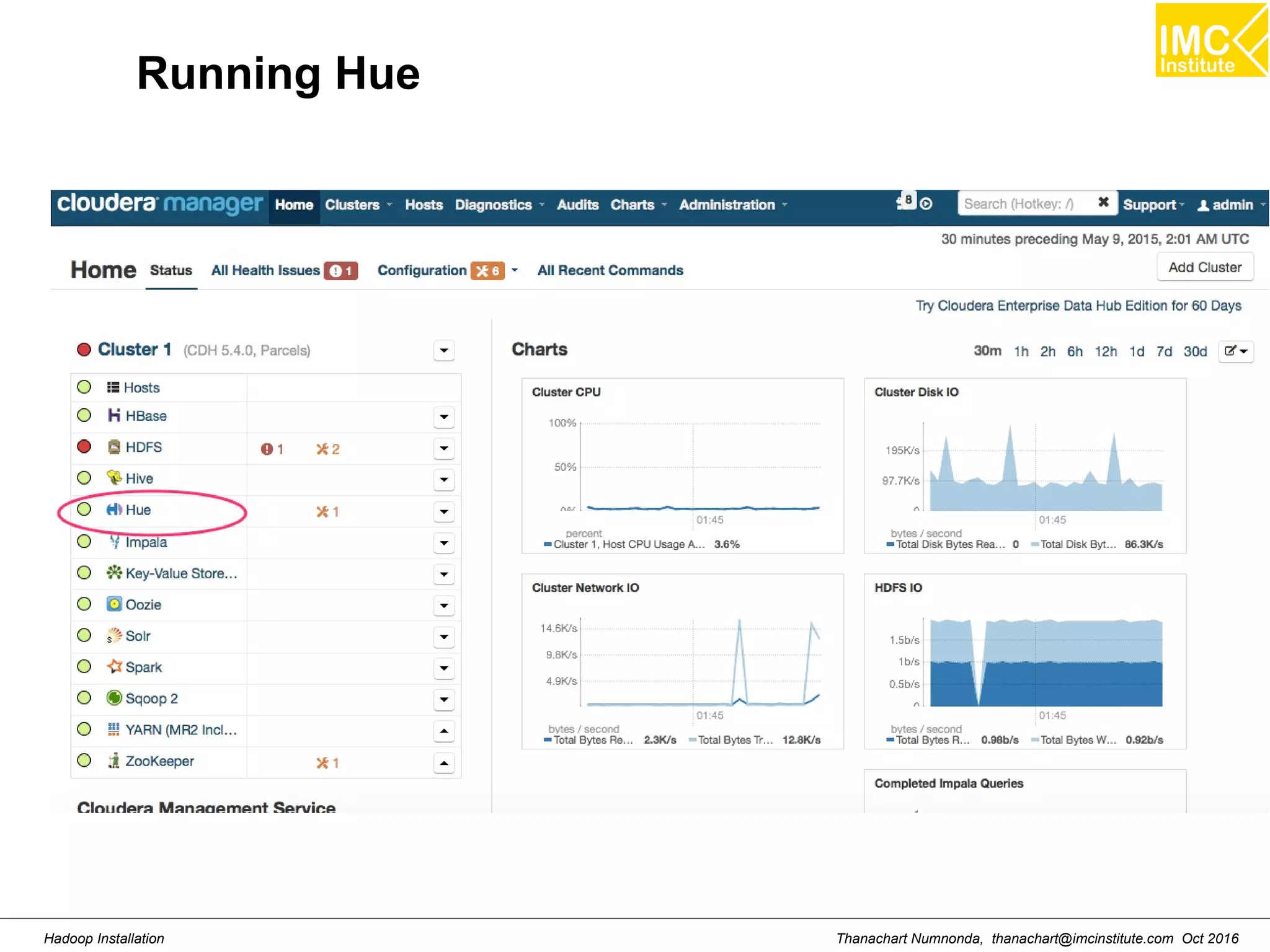
Task: Open Oozie actions dropdown
Action: click(444, 606)
